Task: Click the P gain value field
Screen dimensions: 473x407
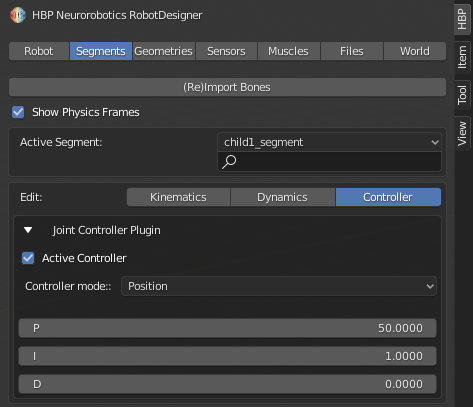Action: point(227,328)
